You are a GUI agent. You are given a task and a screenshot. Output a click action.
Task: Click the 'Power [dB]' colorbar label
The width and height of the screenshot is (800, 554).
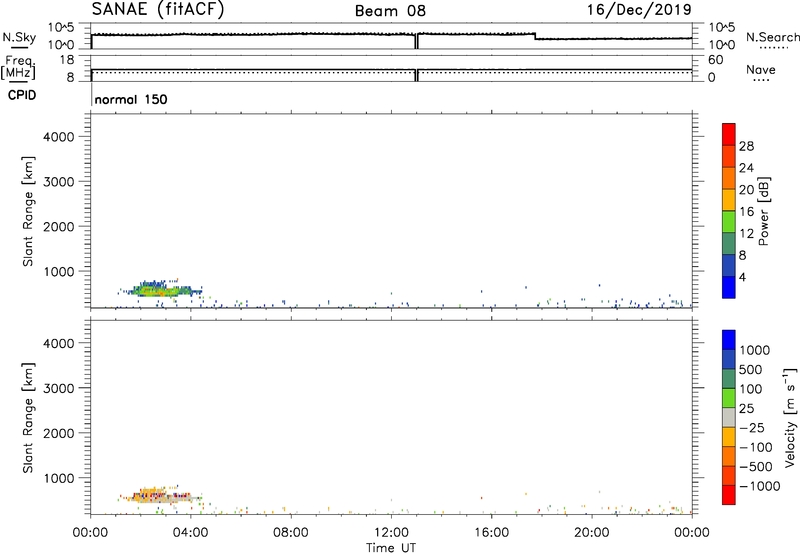(764, 211)
